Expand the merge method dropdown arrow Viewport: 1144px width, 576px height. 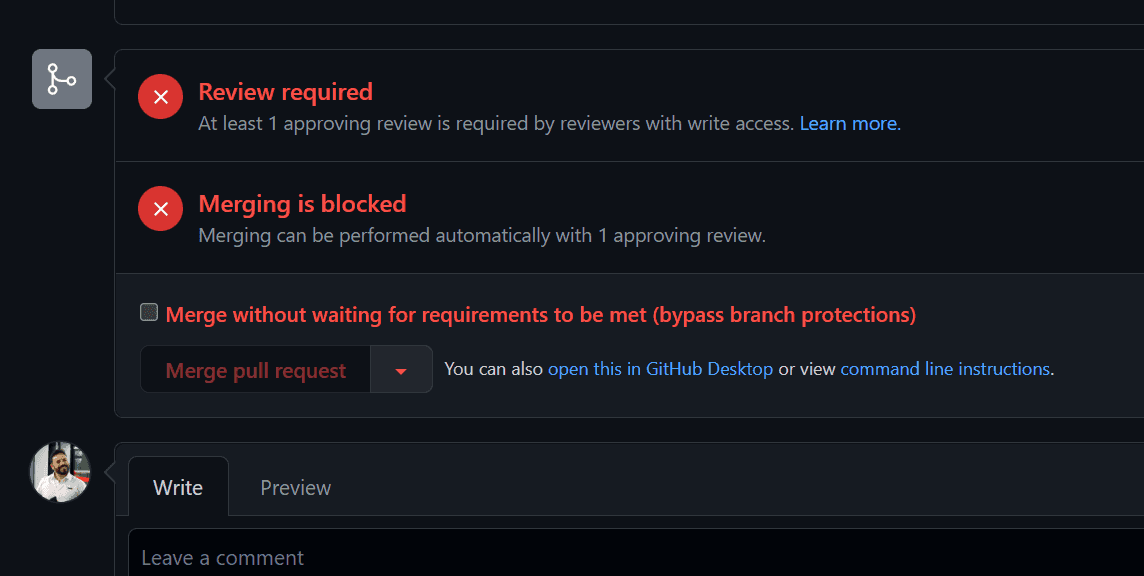click(x=401, y=370)
